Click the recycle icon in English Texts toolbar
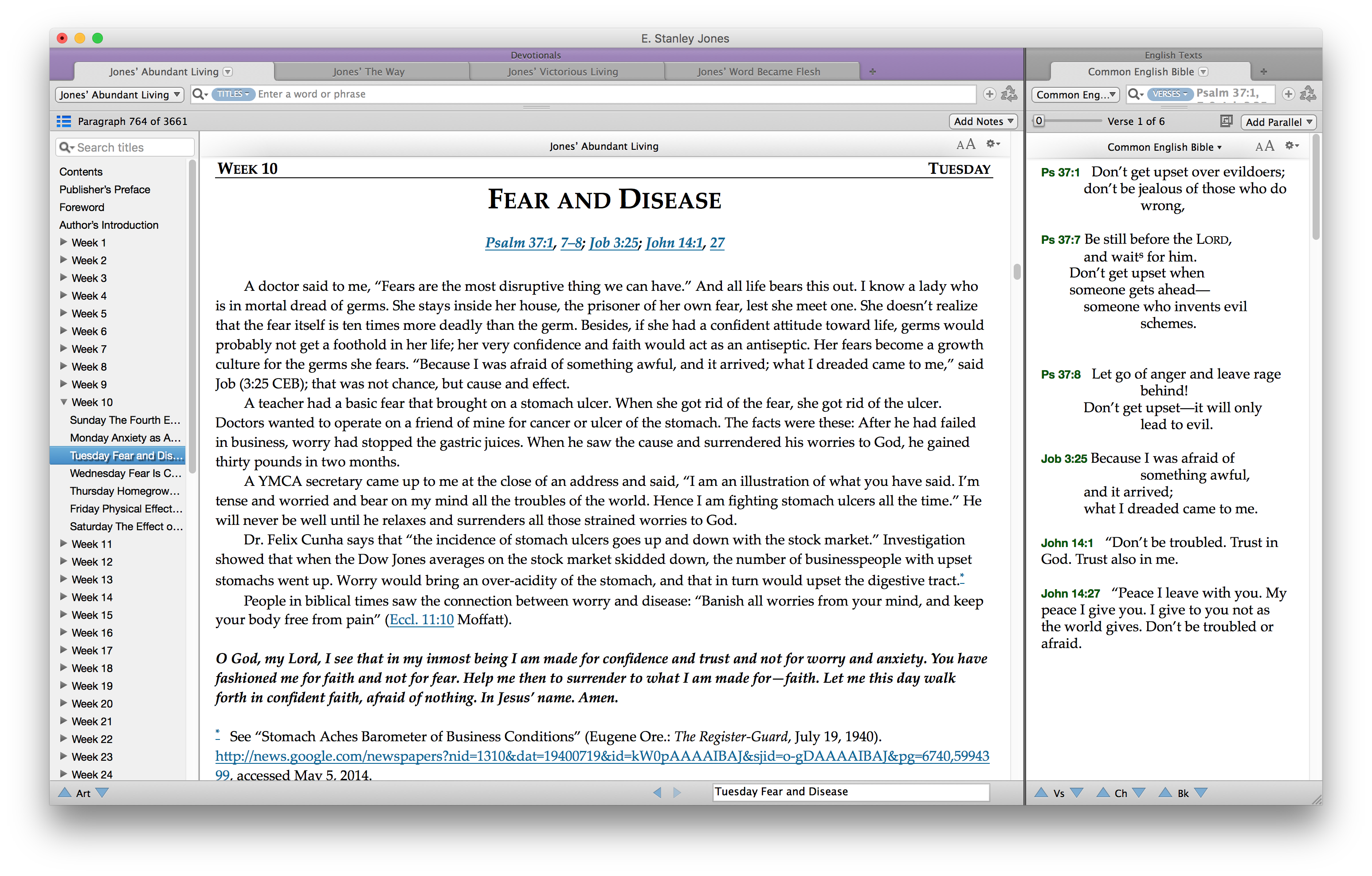Viewport: 1372px width, 876px height. coord(1308,94)
